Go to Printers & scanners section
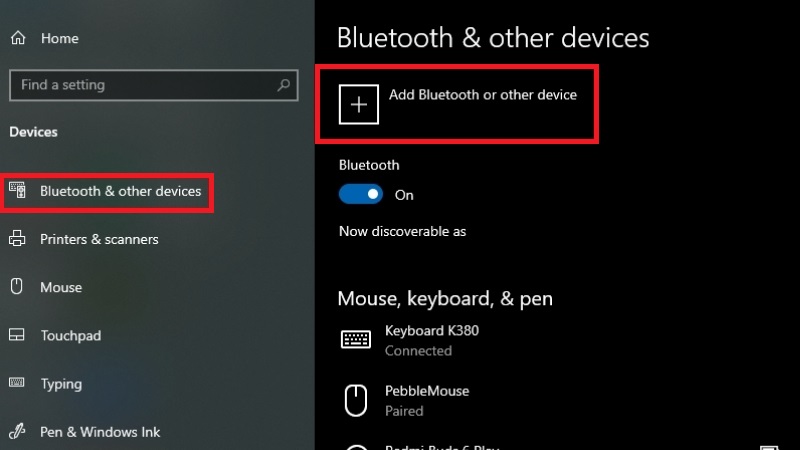800x450 pixels. click(x=99, y=239)
